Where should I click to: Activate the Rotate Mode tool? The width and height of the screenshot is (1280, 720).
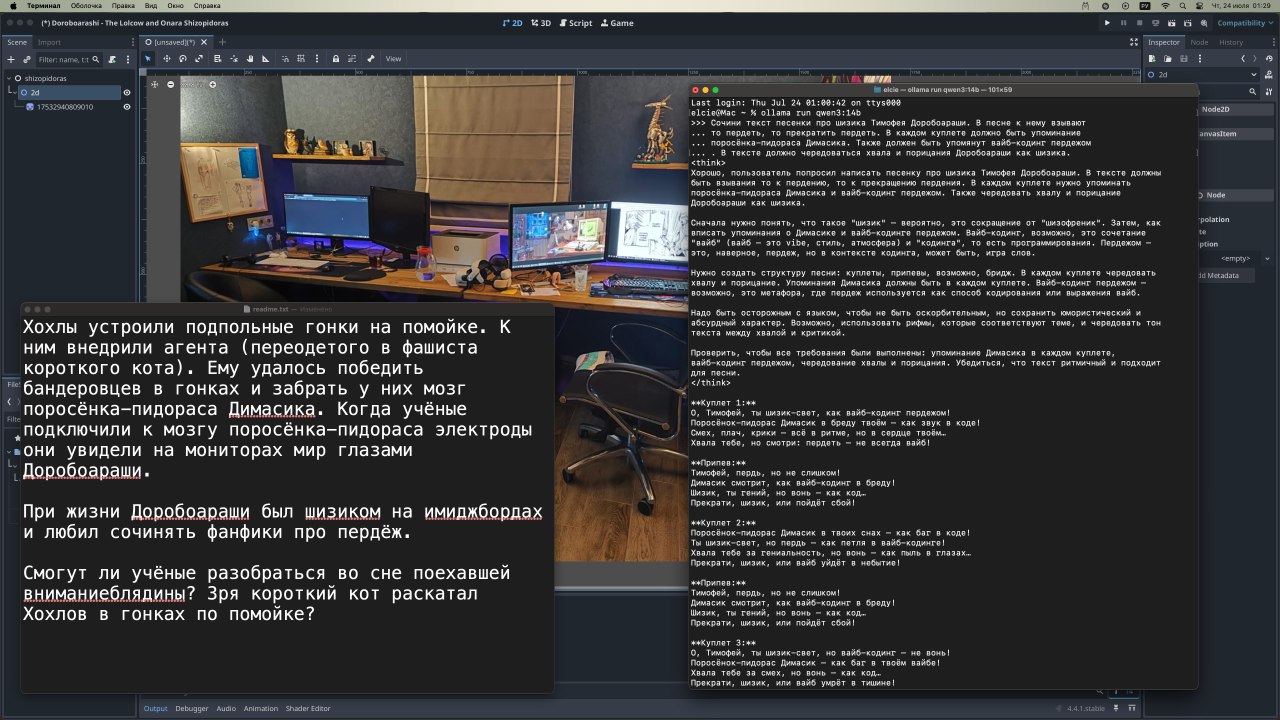point(184,59)
